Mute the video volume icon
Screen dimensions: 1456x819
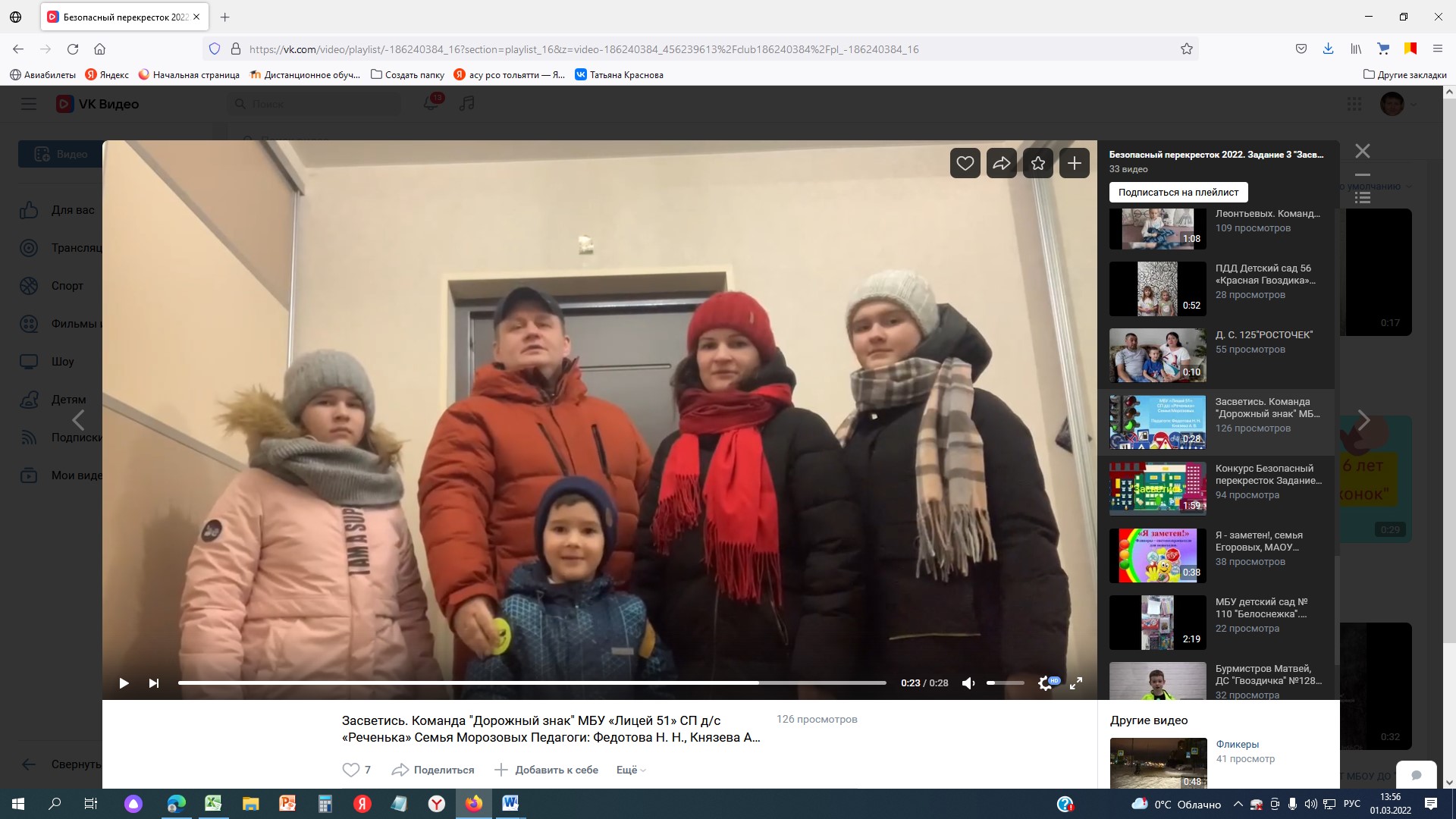[x=968, y=683]
